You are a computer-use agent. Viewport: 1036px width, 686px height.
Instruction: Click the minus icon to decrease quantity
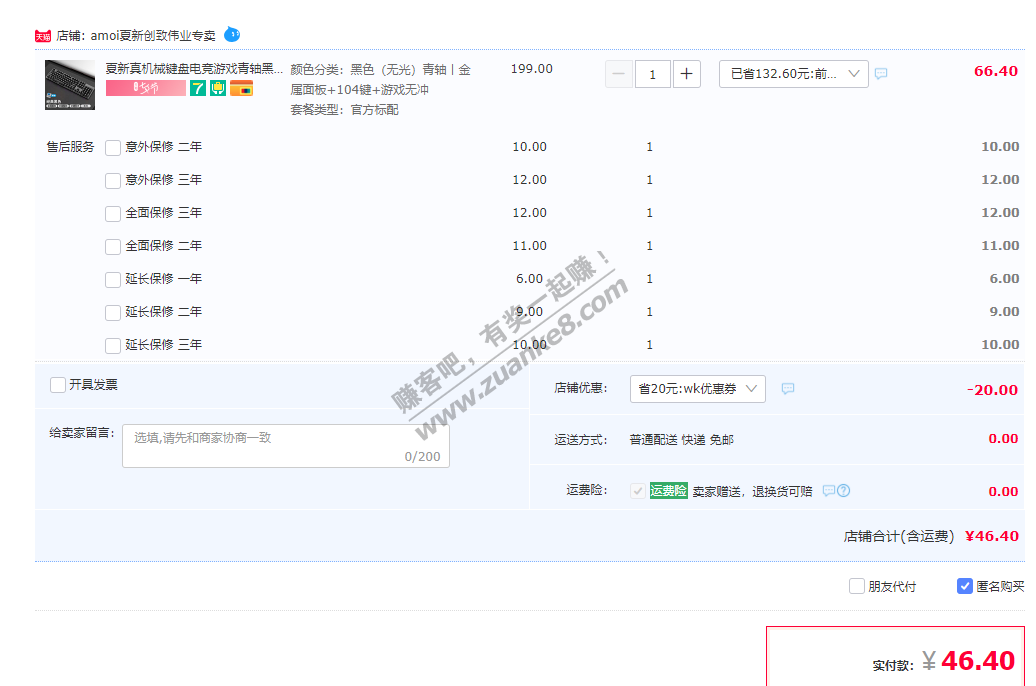[x=618, y=74]
